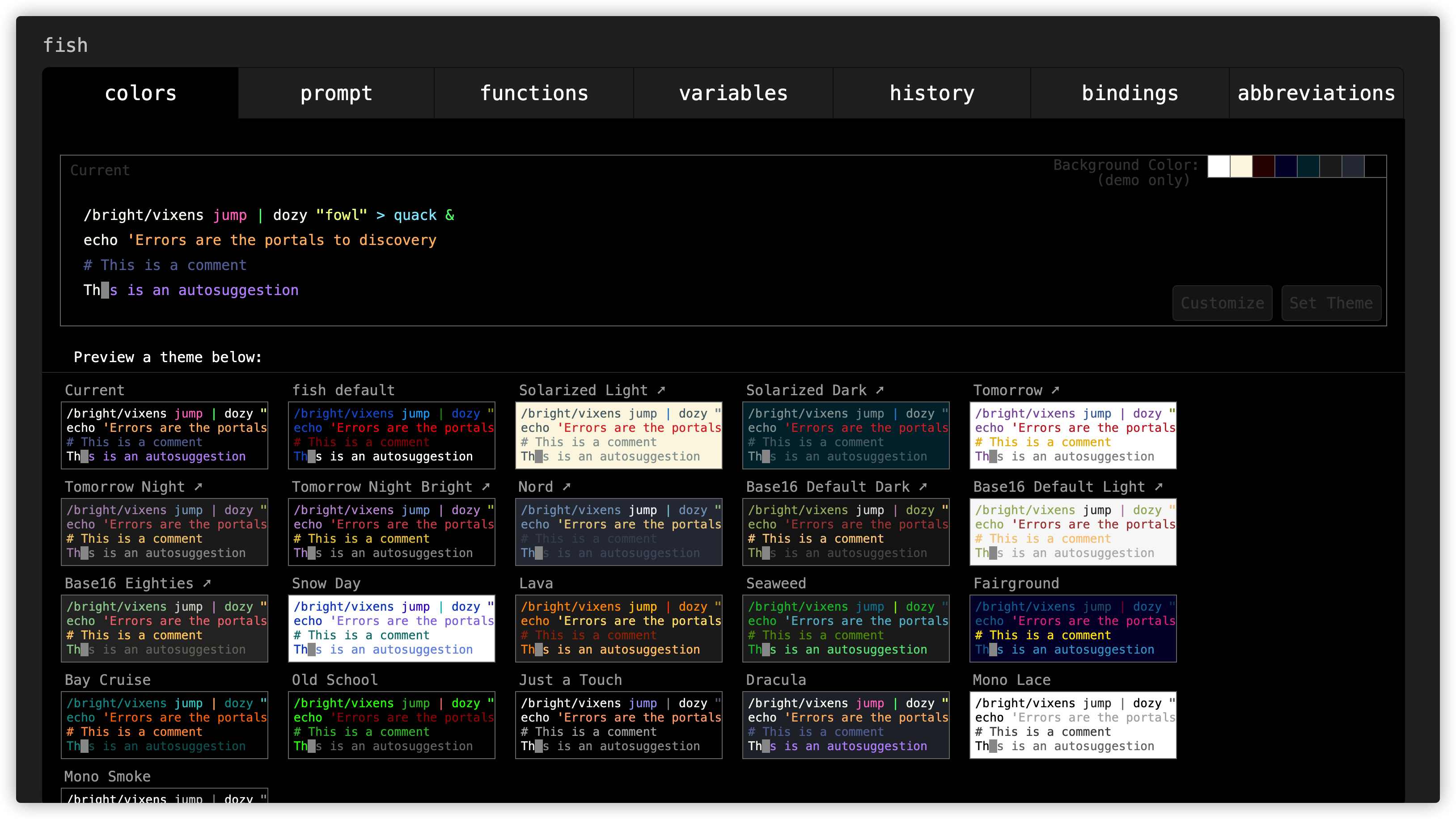Select the colors tab

141,93
